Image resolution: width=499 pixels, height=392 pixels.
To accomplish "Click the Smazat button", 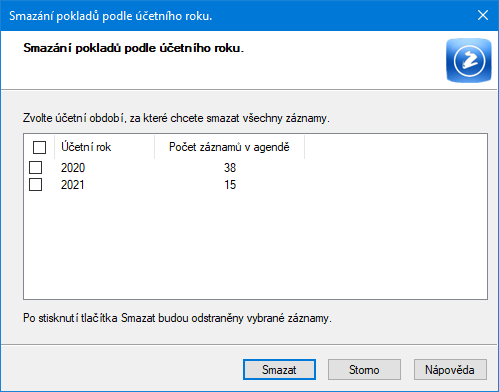I will point(279,369).
